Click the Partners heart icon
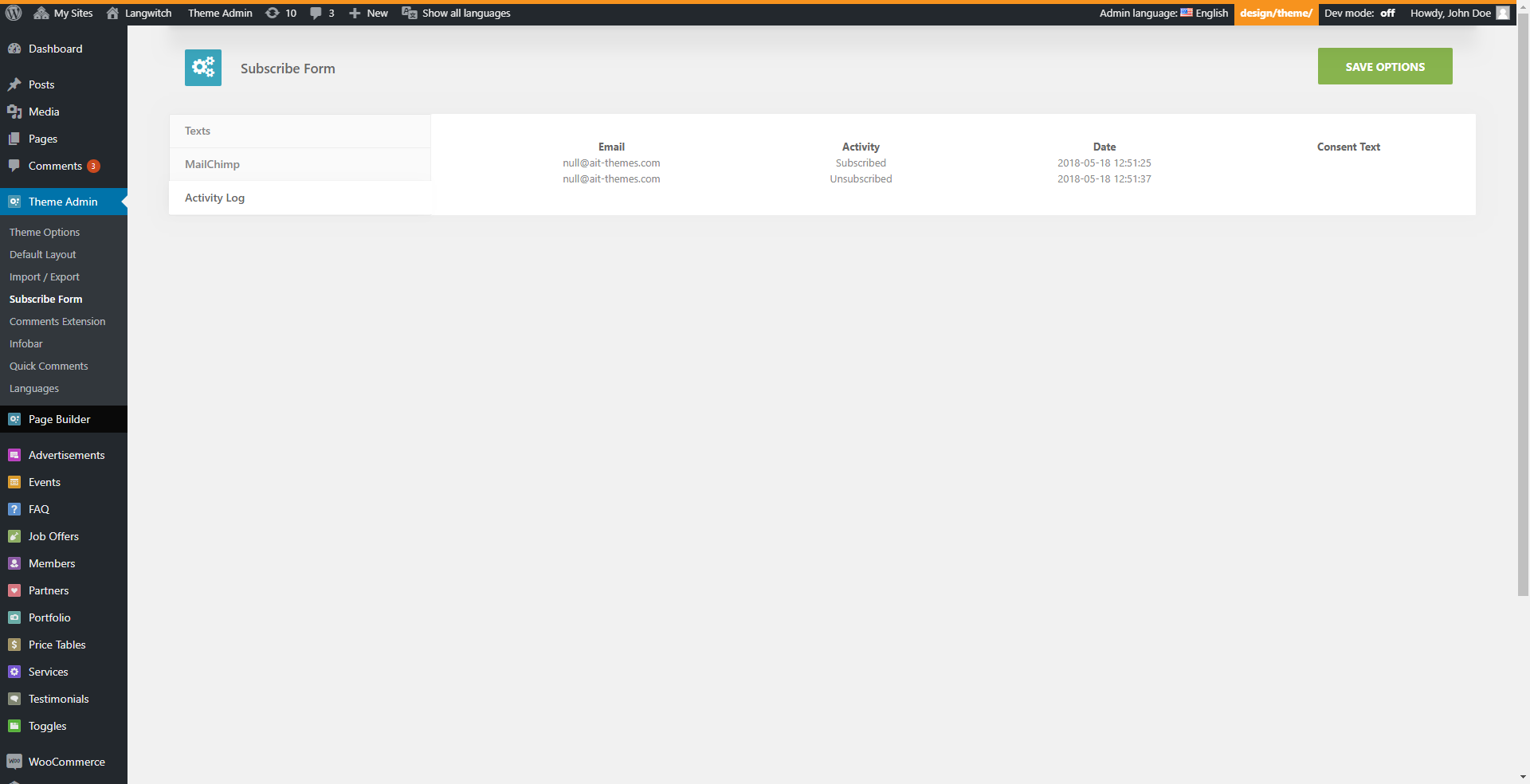The height and width of the screenshot is (784, 1530). (x=14, y=590)
